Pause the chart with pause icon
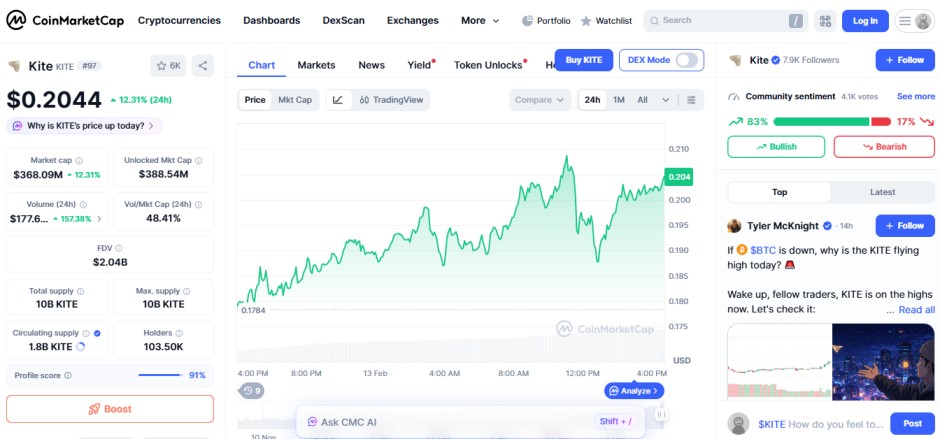 coord(660,414)
